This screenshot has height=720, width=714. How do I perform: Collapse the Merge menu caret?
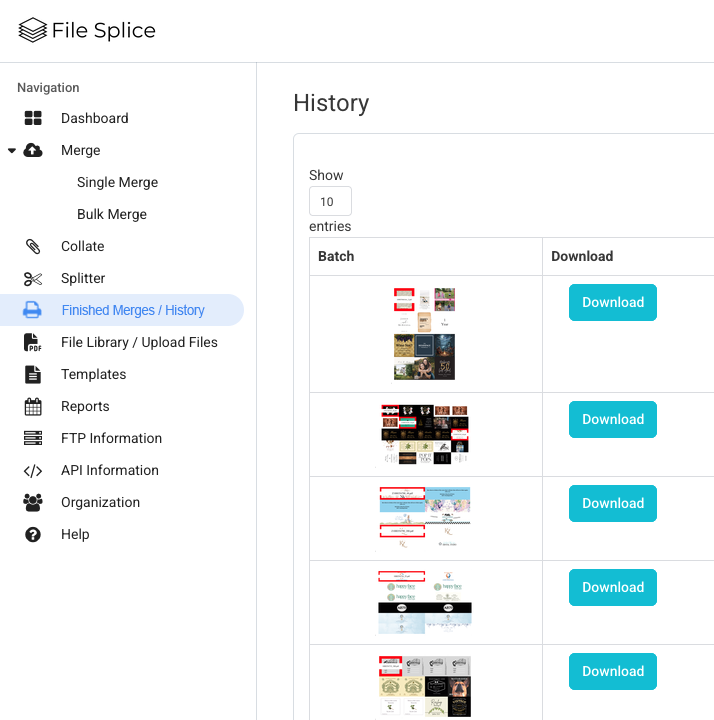pyautogui.click(x=12, y=150)
